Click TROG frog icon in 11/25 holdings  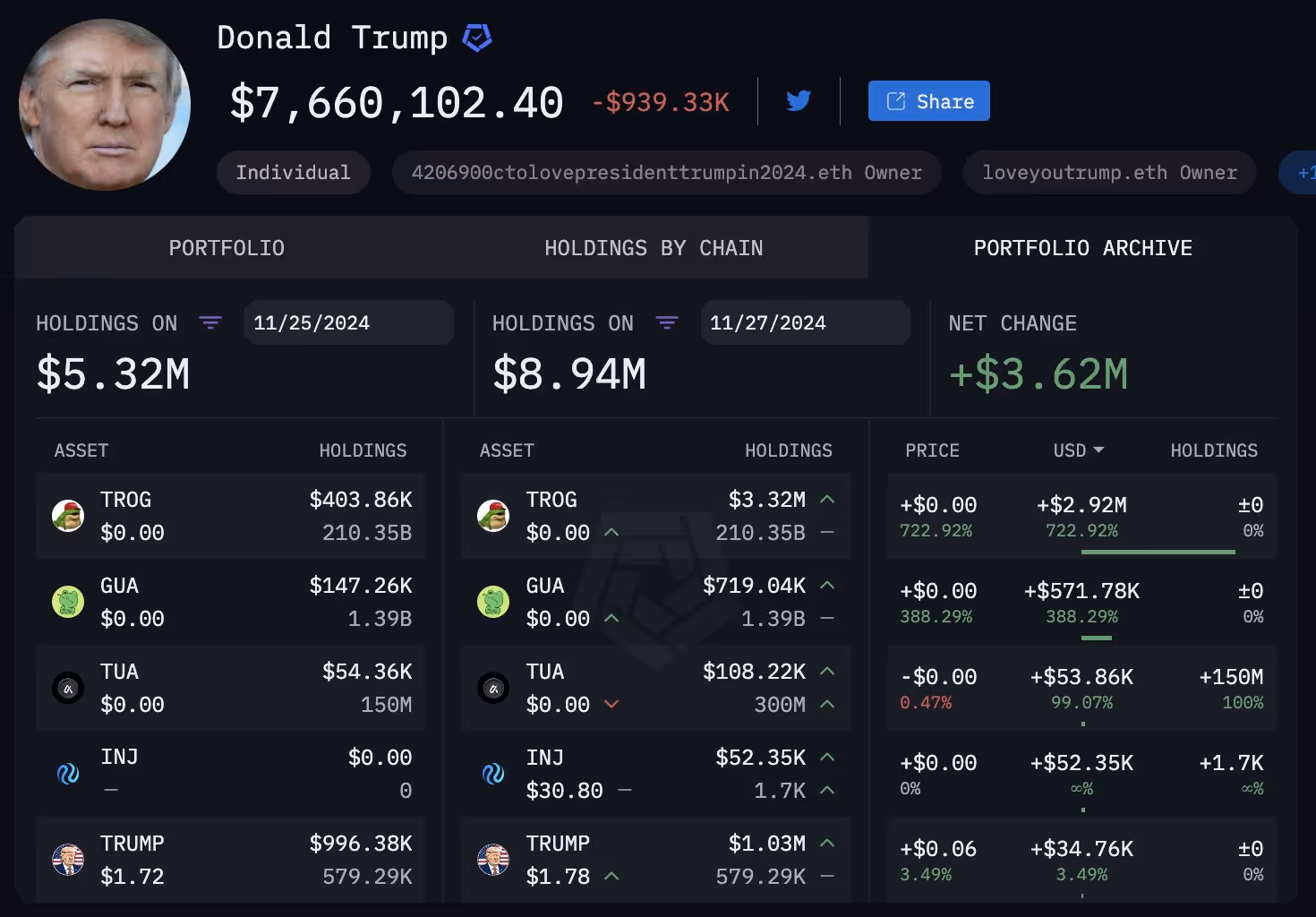68,516
